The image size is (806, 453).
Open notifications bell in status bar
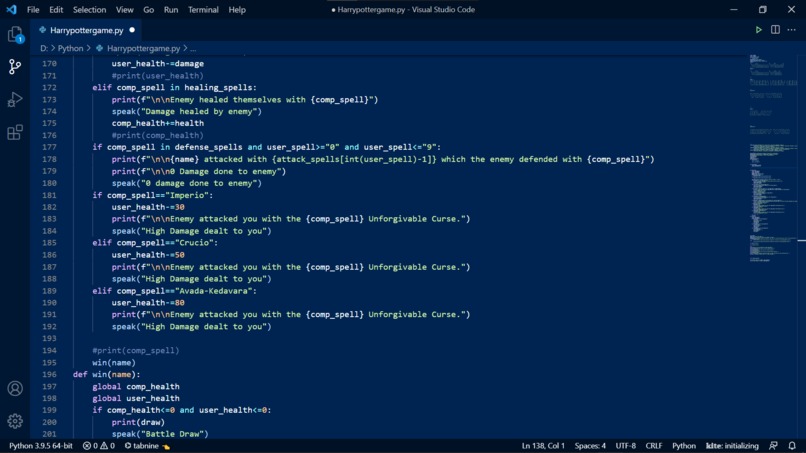coord(792,446)
